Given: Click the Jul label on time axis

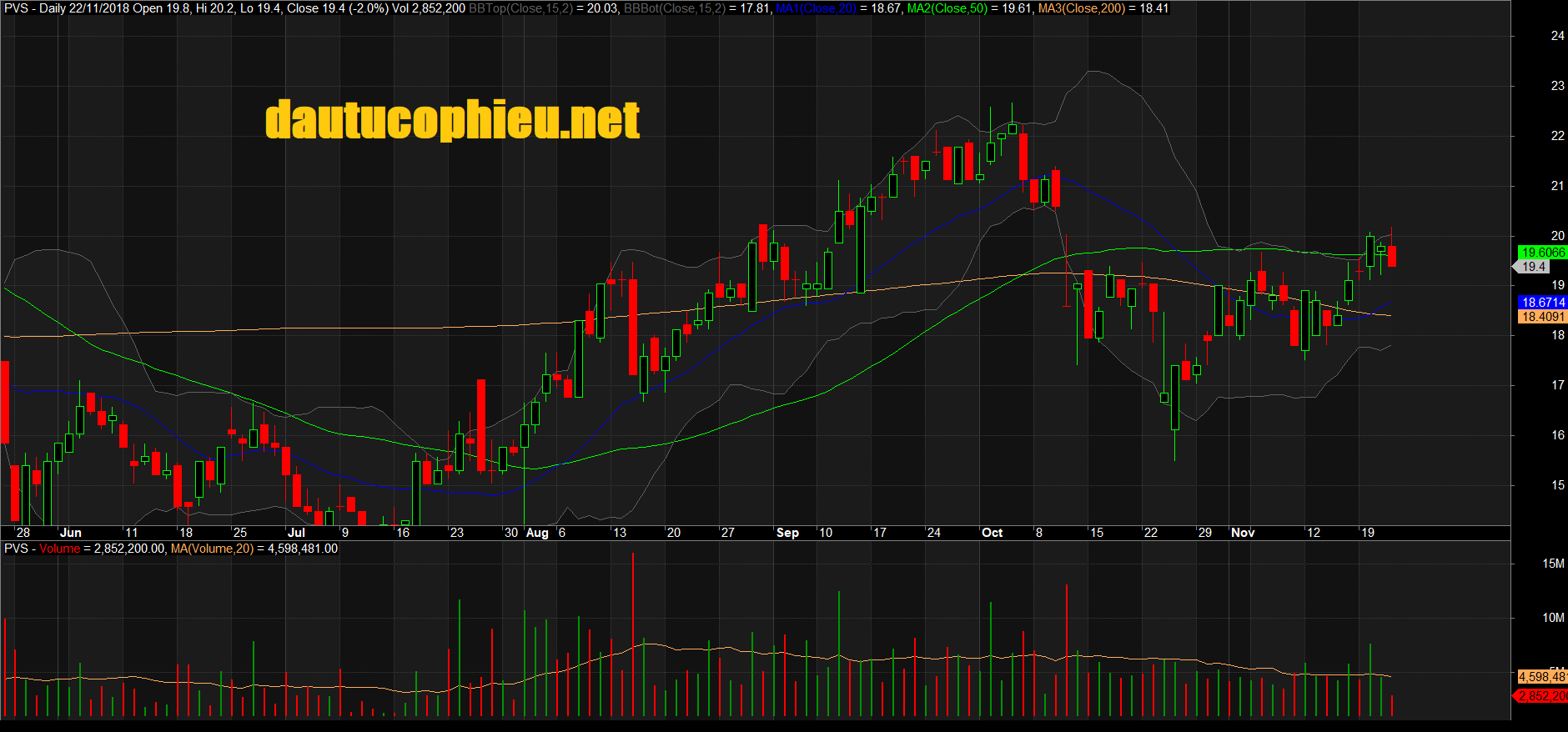Looking at the screenshot, I should (x=296, y=533).
